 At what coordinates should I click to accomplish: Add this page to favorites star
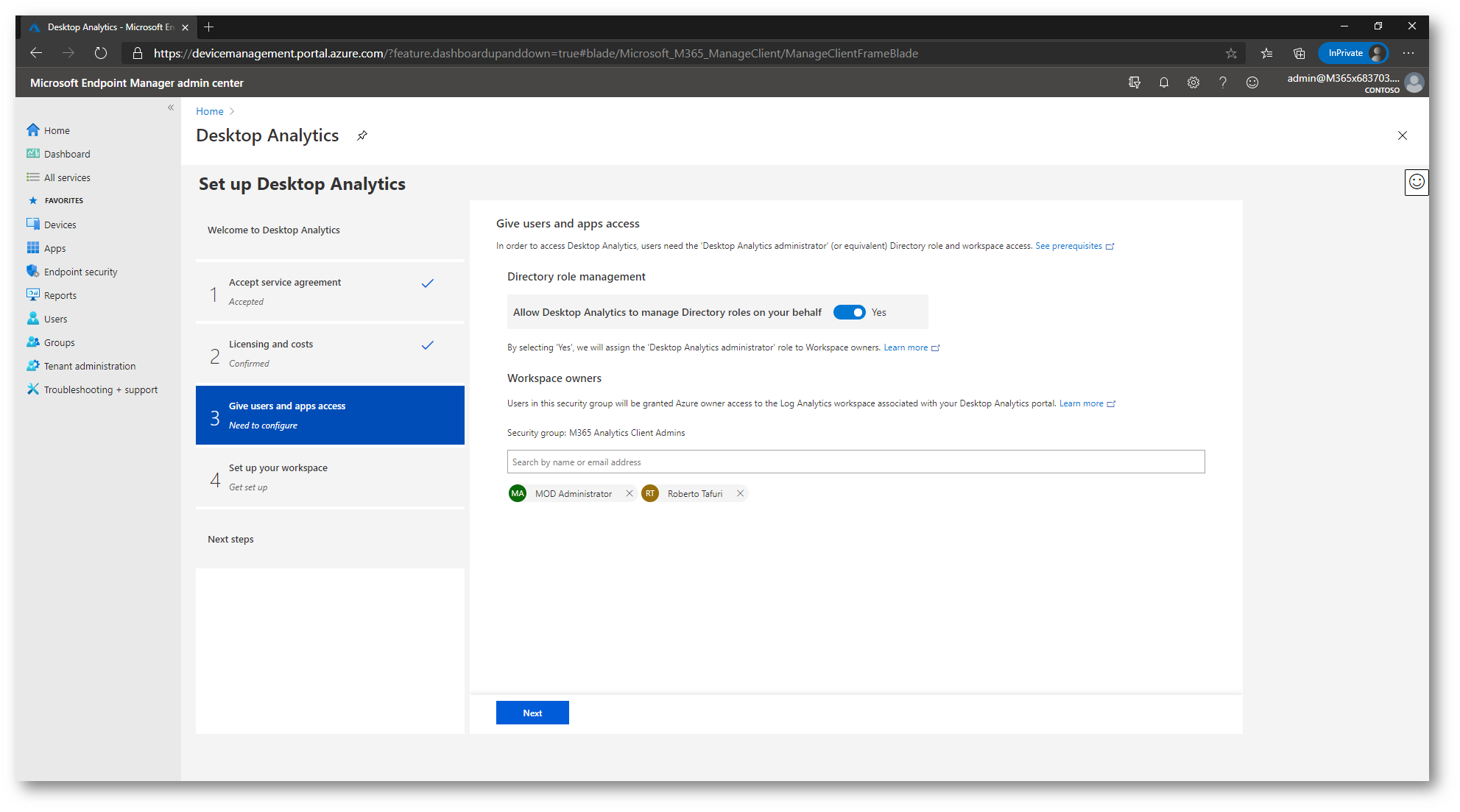[x=1231, y=53]
